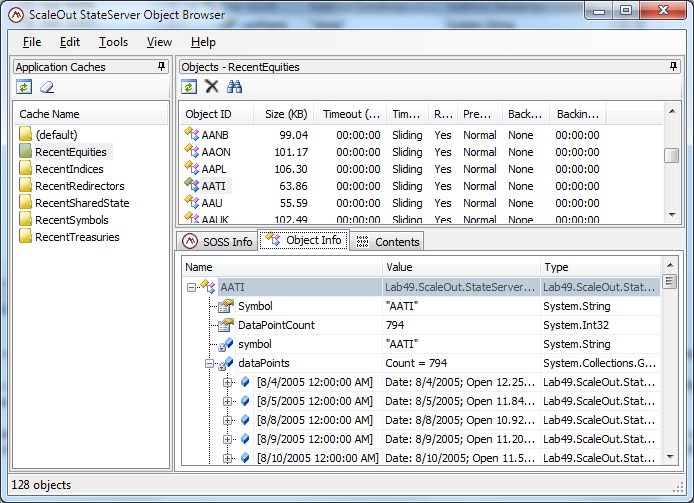Click the lowercase symbol field icon

pos(226,344)
